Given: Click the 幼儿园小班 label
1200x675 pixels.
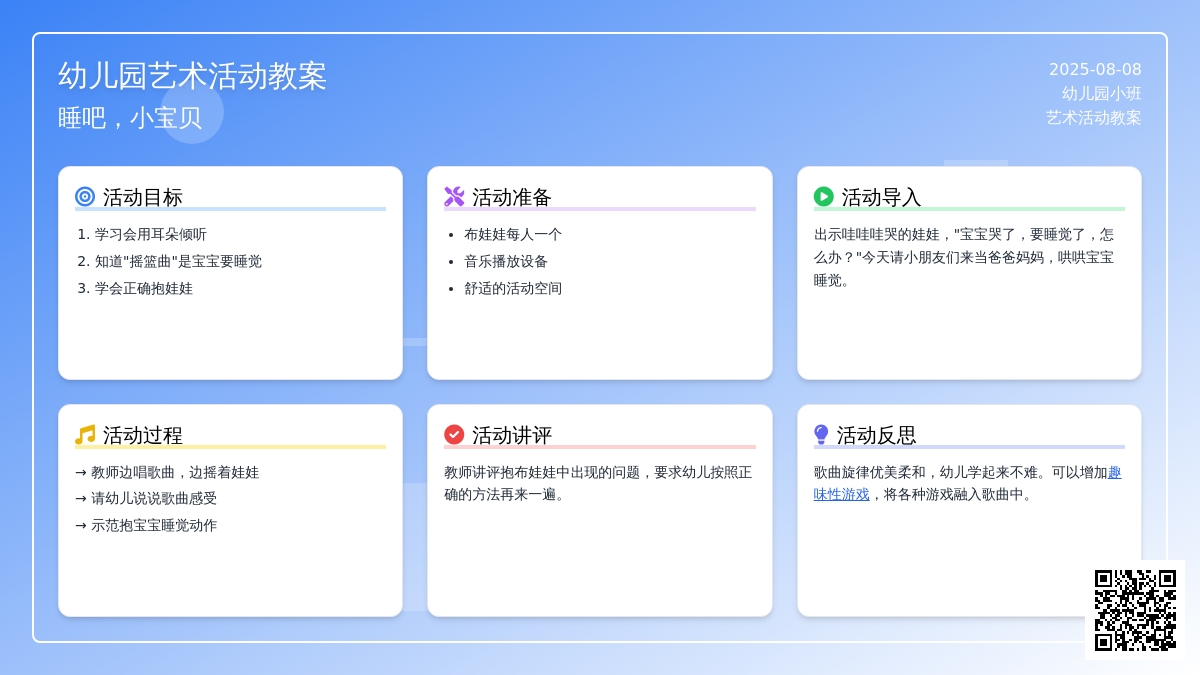Looking at the screenshot, I should 1102,93.
